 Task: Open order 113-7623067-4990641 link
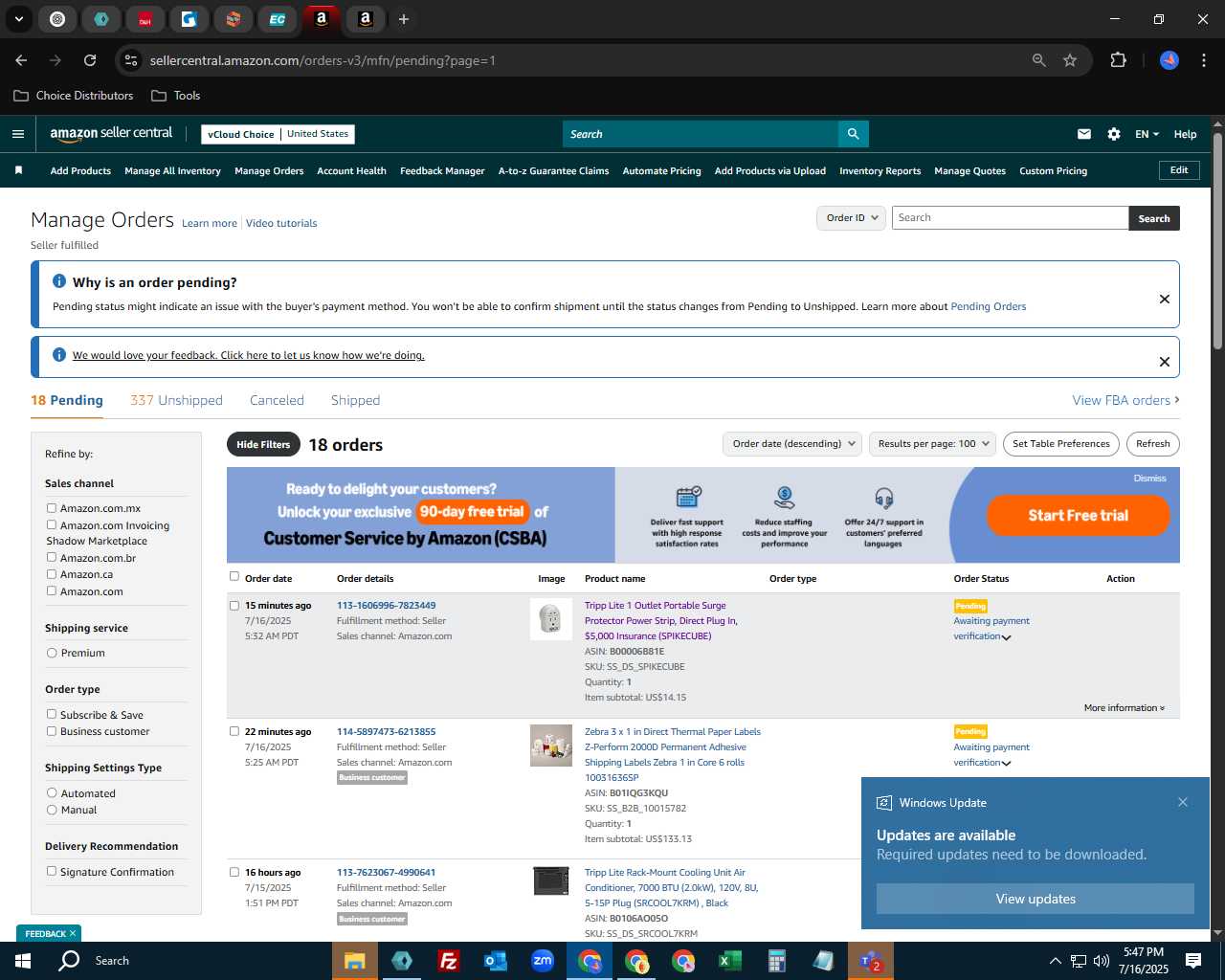[386, 873]
